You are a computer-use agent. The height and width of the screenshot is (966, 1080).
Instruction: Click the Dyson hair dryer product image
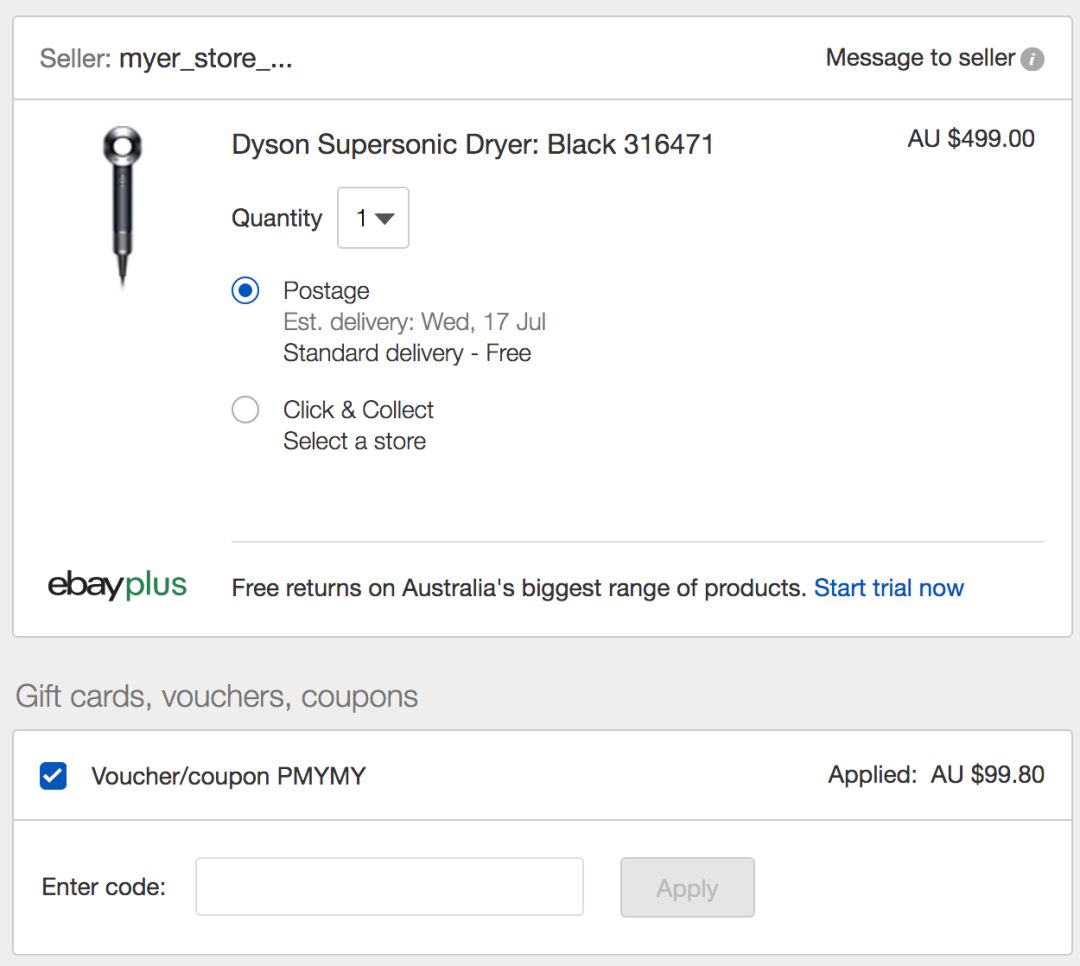pos(122,207)
